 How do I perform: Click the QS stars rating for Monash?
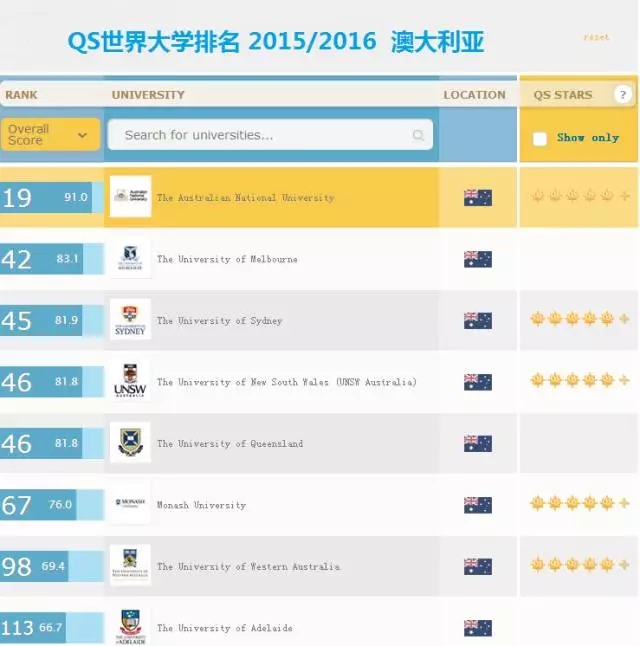click(580, 503)
